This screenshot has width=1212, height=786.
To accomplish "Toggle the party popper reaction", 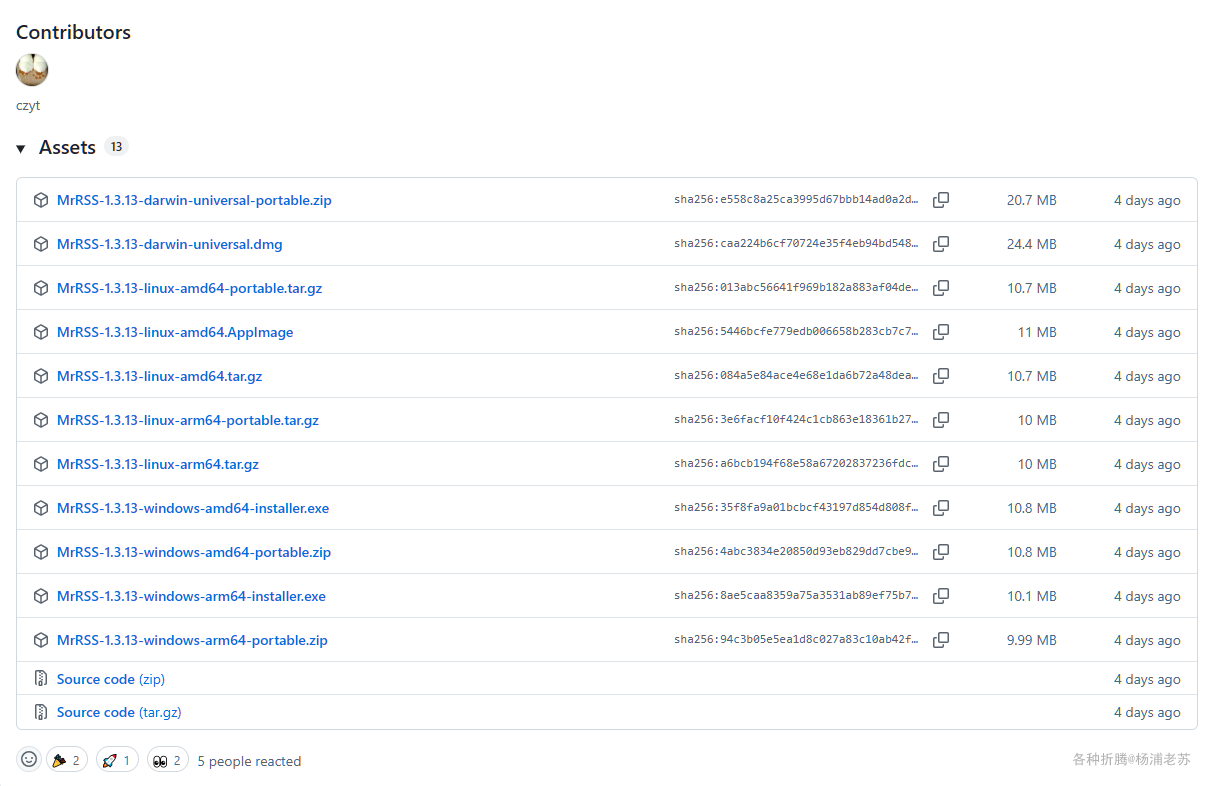I will click(x=67, y=760).
